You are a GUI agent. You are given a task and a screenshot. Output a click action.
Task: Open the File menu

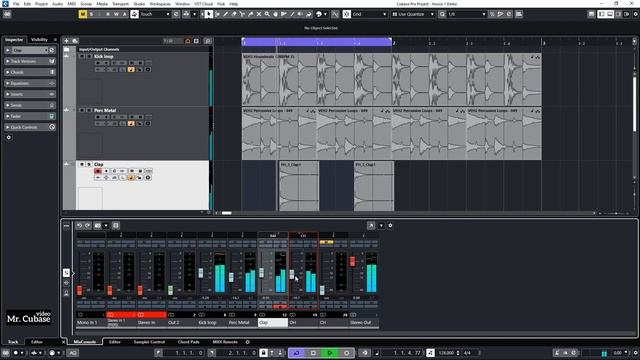[x=16, y=4]
